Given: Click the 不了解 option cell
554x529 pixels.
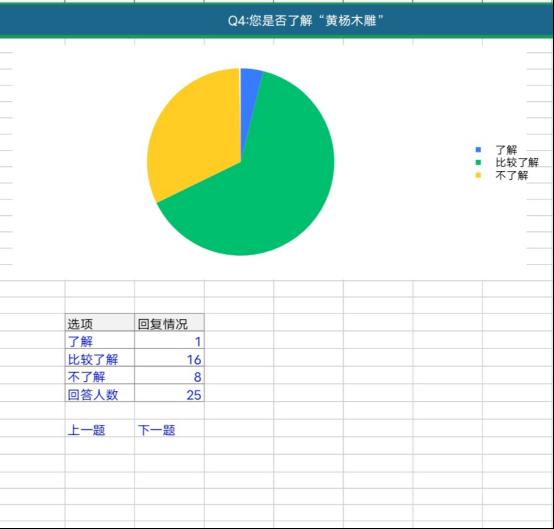Looking at the screenshot, I should tap(100, 376).
